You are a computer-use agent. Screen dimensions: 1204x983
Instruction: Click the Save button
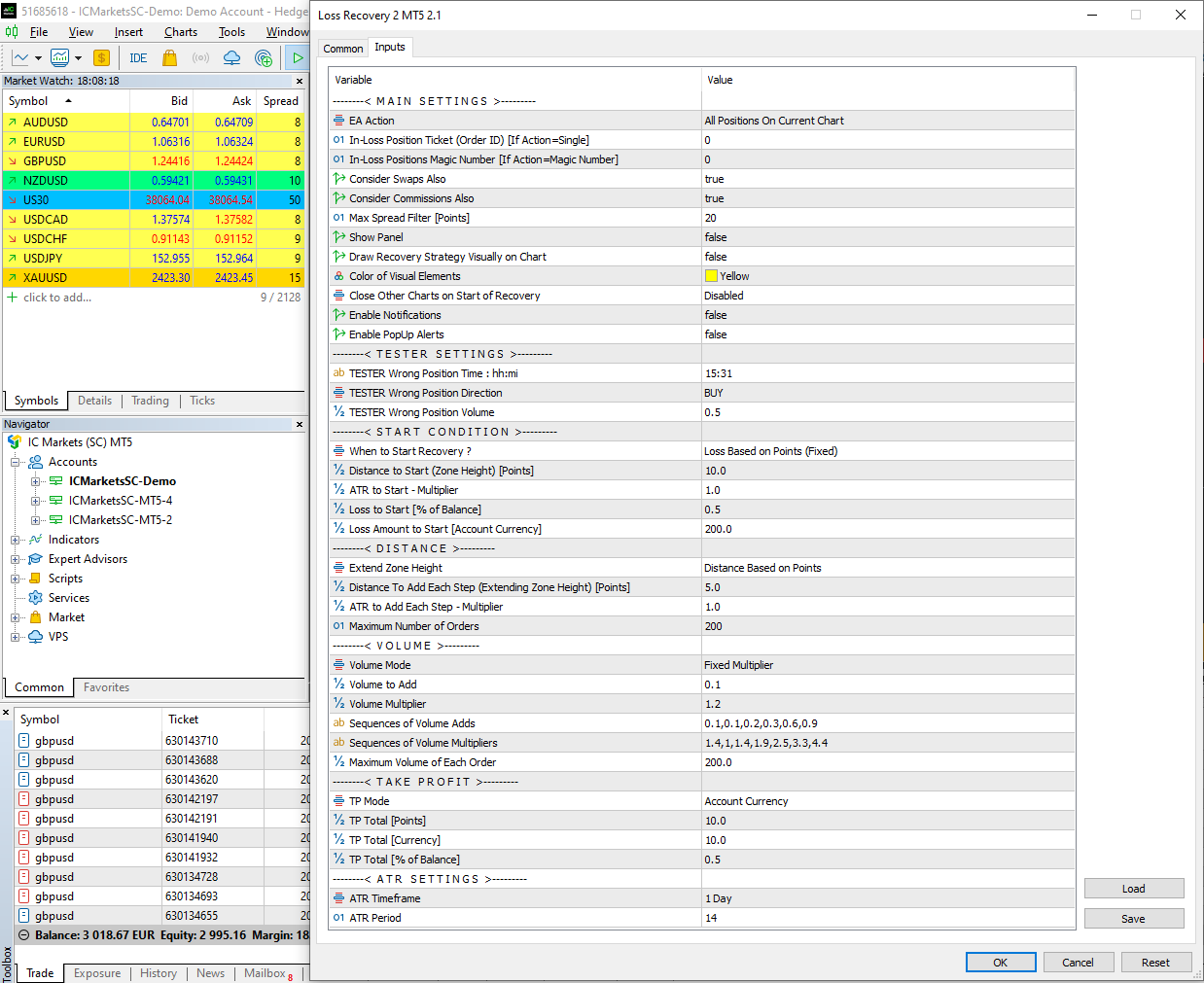tap(1134, 918)
